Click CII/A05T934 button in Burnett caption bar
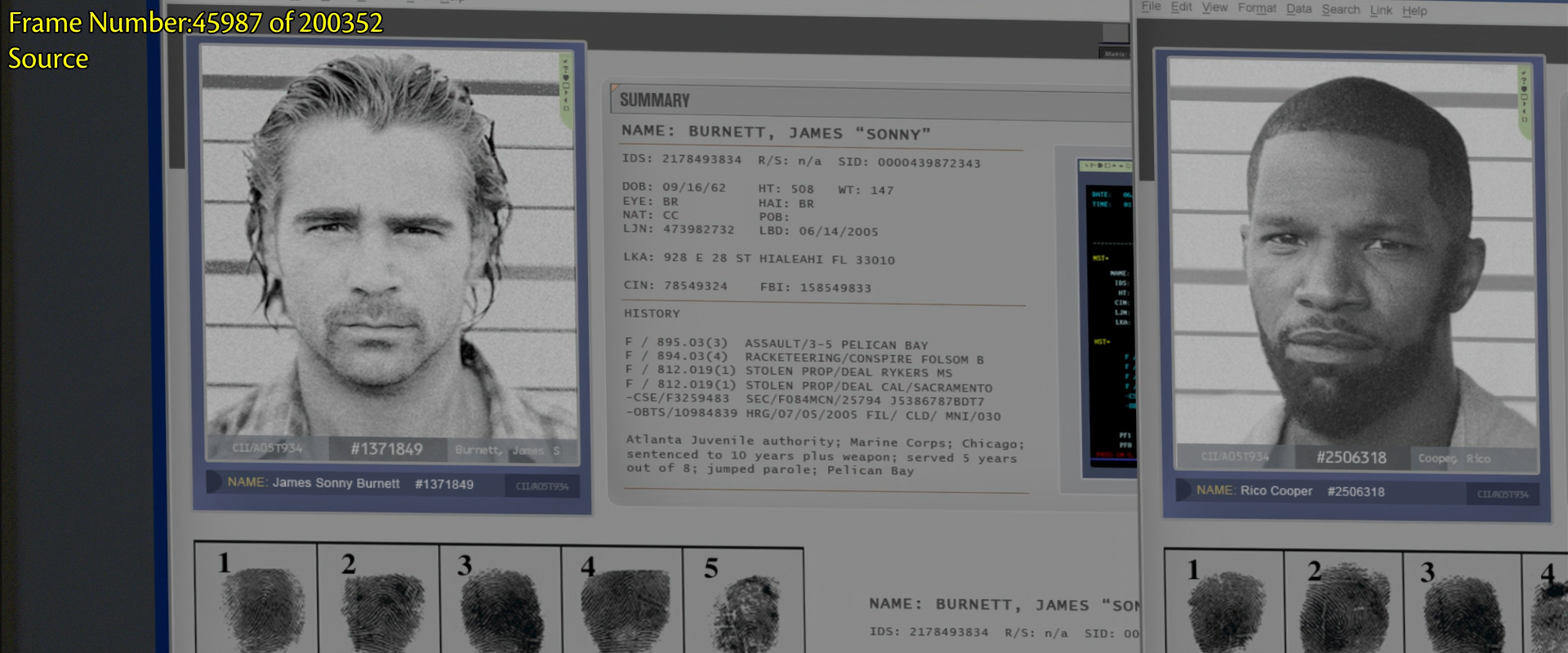This screenshot has width=1568, height=653. tap(541, 486)
